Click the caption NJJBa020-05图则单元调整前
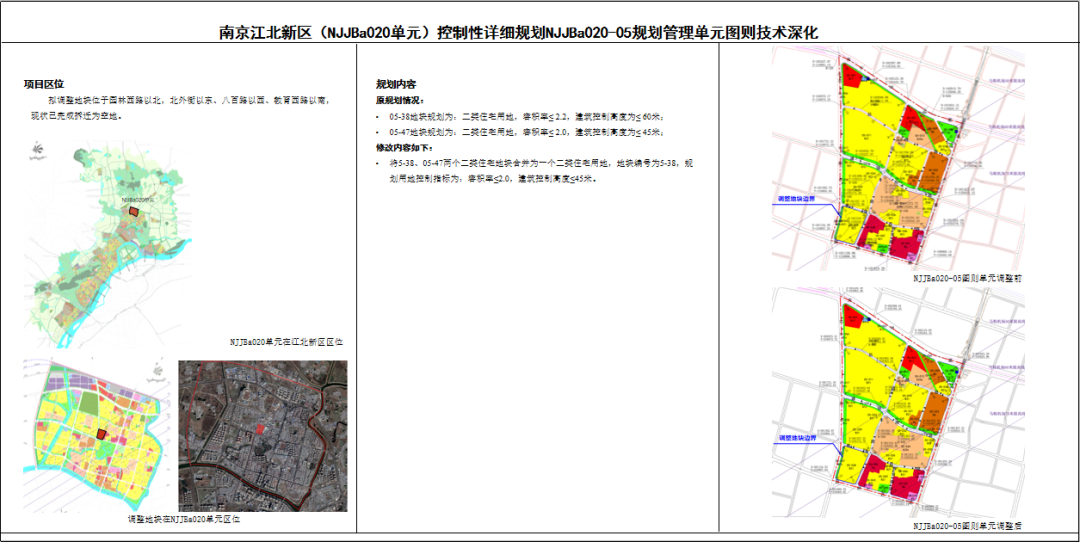Image resolution: width=1080 pixels, height=542 pixels. pyautogui.click(x=967, y=279)
